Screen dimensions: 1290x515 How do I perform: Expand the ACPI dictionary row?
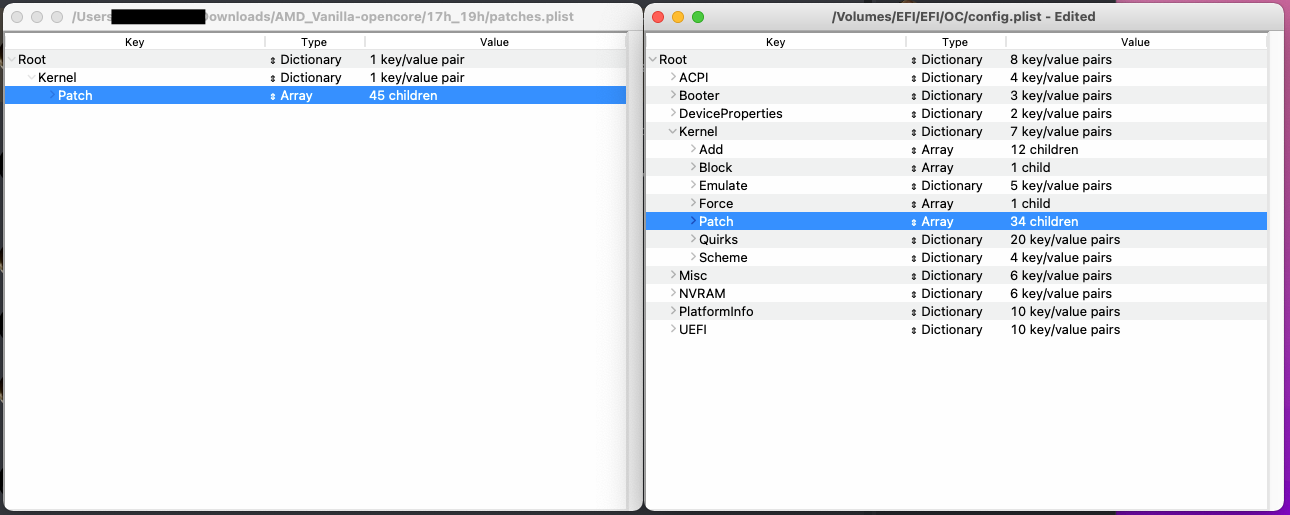673,78
